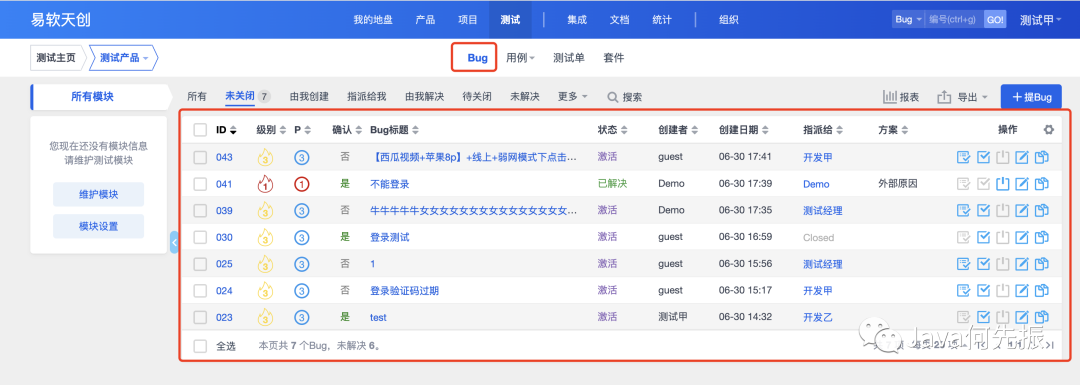The image size is (1080, 385).
Task: Tick the 全选 checkbox in table footer
Action: point(200,346)
